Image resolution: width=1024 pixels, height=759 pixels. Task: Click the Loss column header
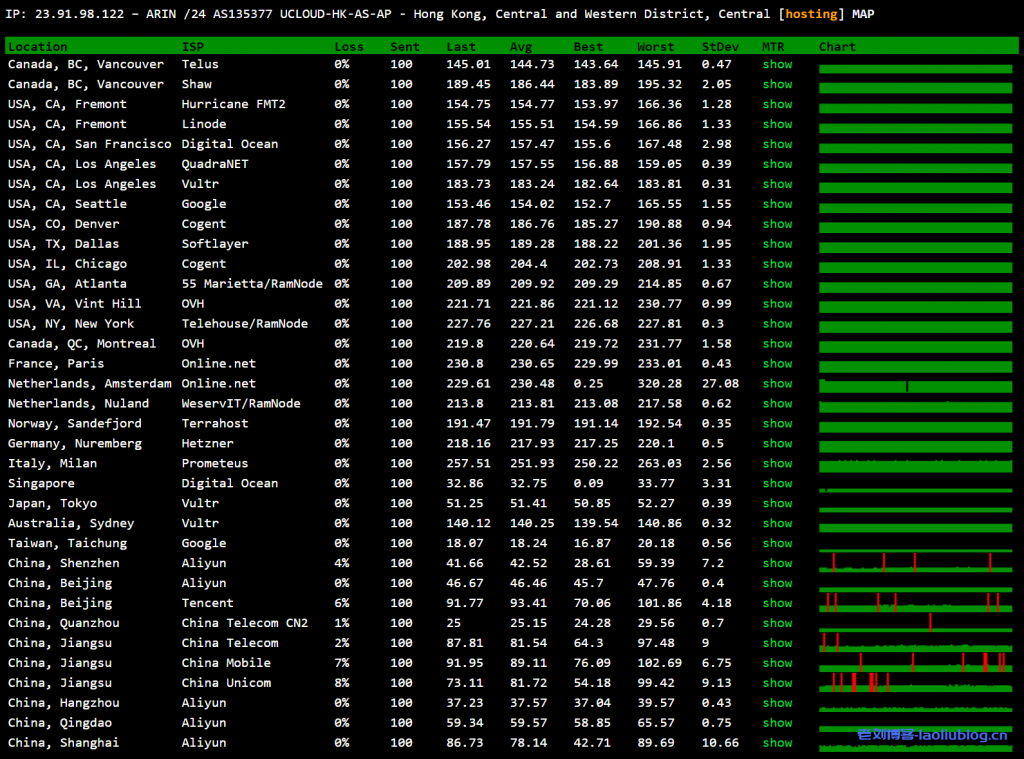click(349, 47)
